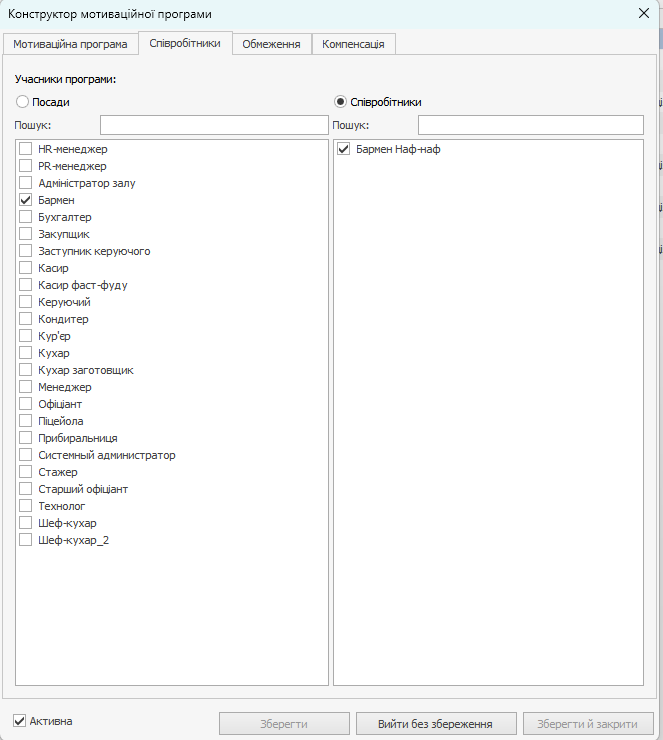Open the Компенсація tab

point(355,44)
